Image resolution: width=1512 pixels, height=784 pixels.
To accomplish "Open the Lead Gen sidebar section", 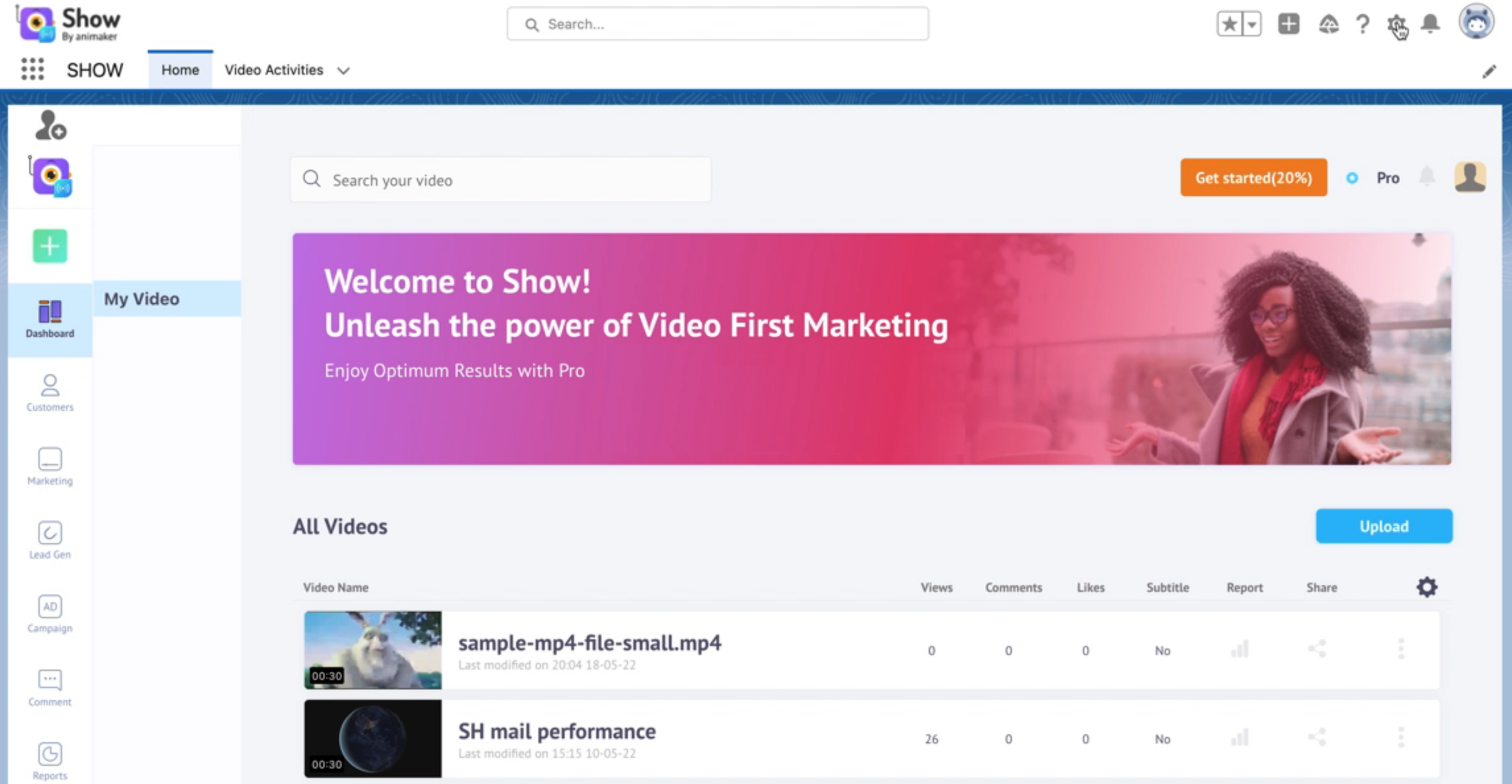I will click(x=50, y=541).
